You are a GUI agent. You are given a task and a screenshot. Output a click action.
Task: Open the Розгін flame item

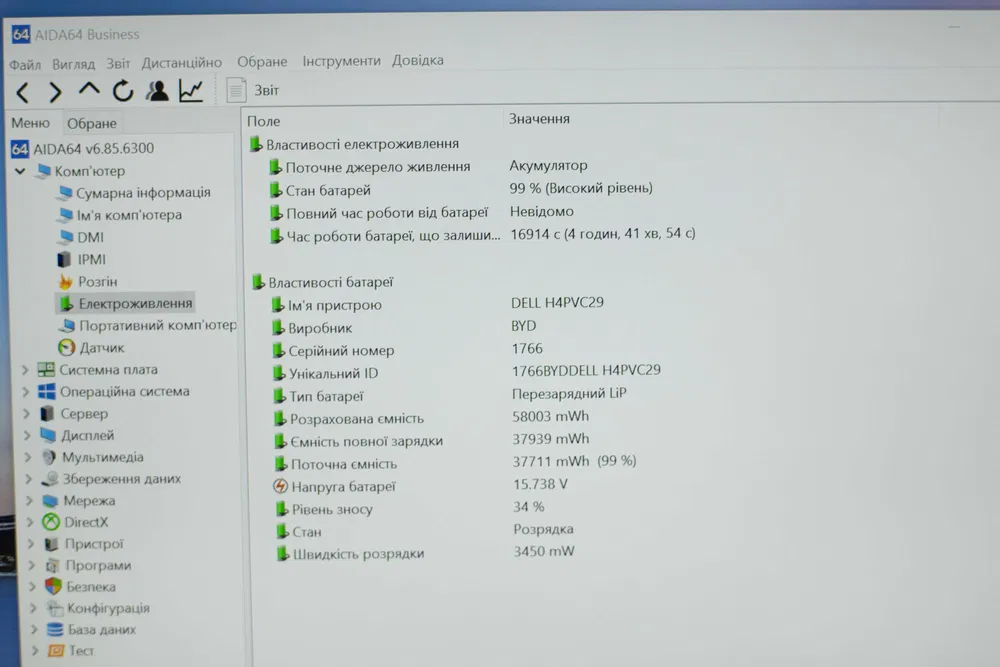pyautogui.click(x=87, y=281)
